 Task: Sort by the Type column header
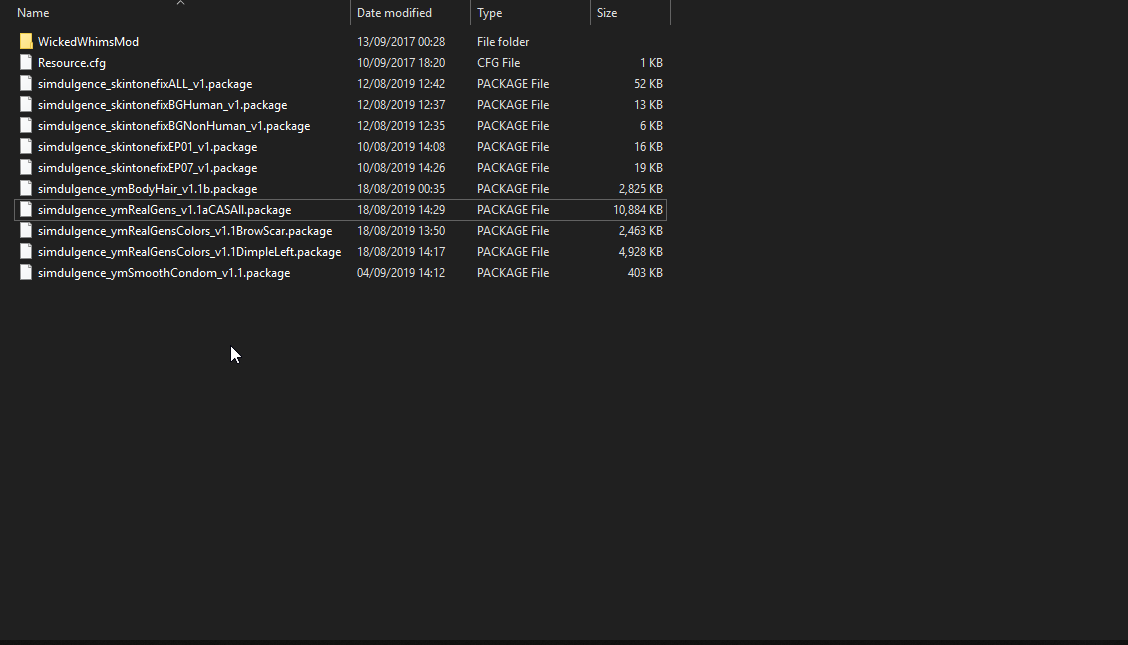[x=489, y=13]
